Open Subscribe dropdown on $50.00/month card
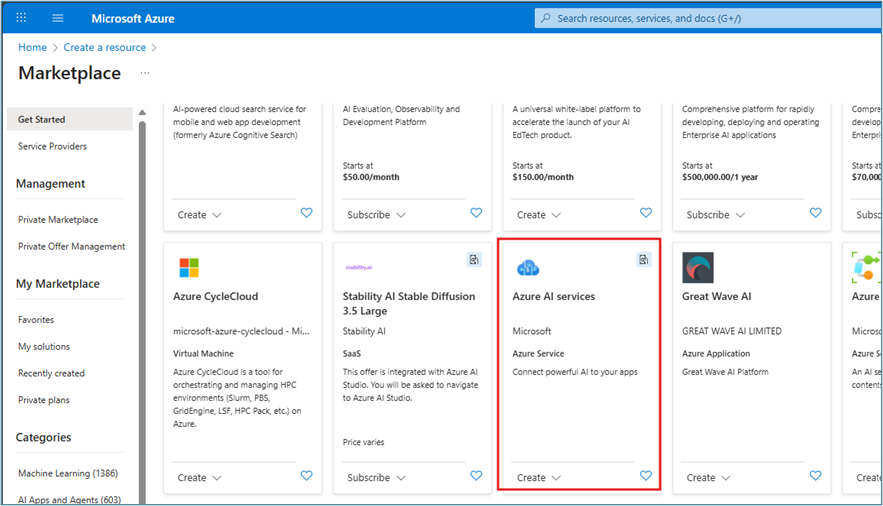 [376, 215]
